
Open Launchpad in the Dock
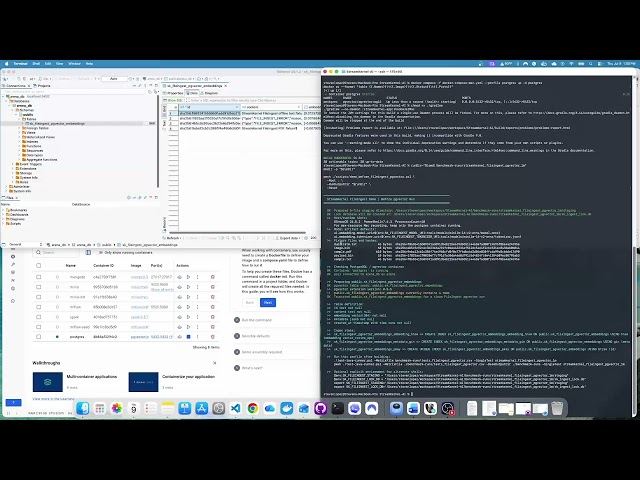[100, 408]
